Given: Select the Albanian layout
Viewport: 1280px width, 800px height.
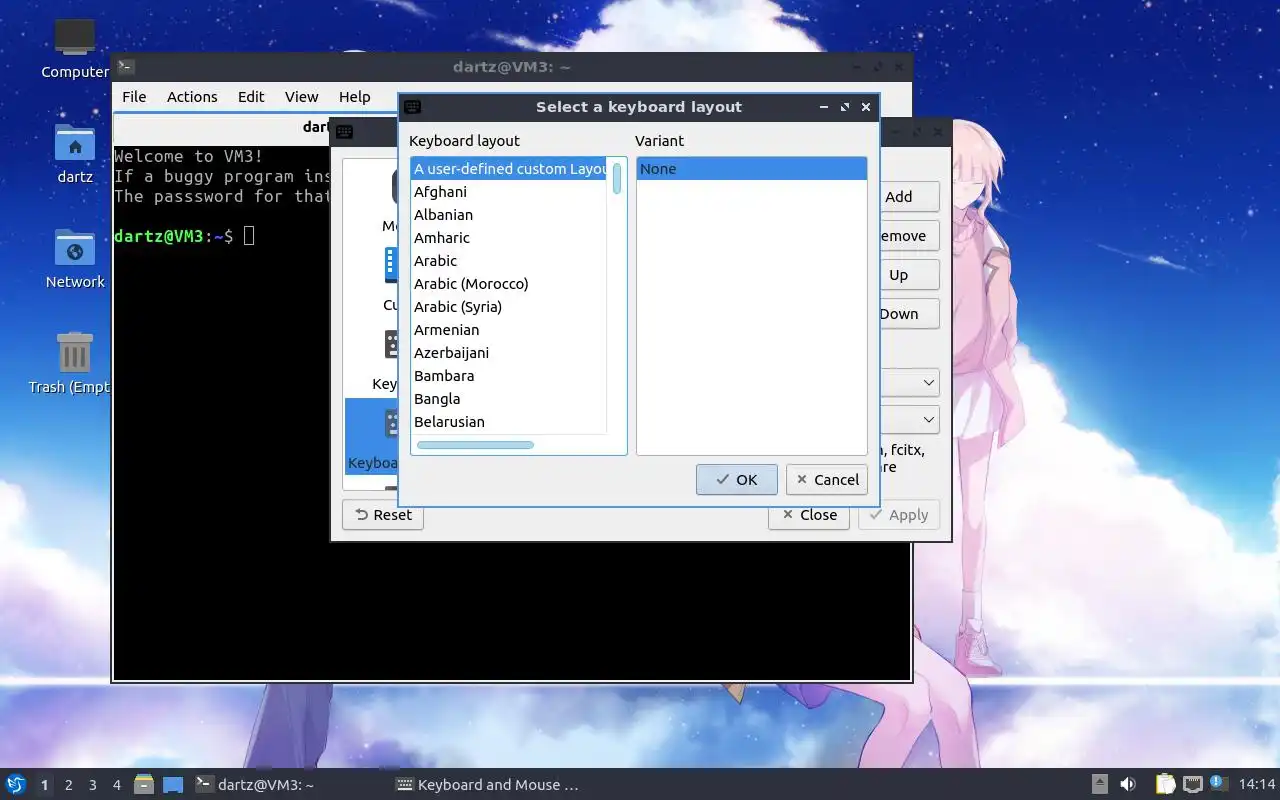Looking at the screenshot, I should 508,215.
